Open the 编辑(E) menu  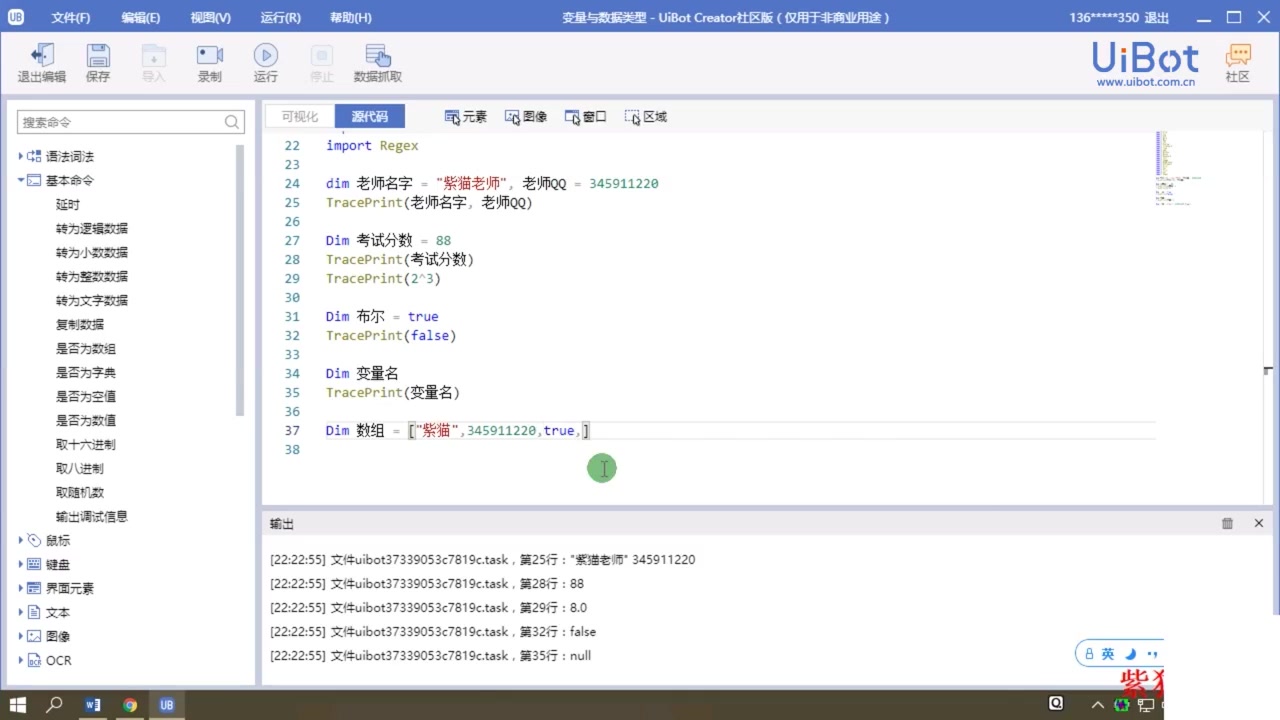[141, 18]
